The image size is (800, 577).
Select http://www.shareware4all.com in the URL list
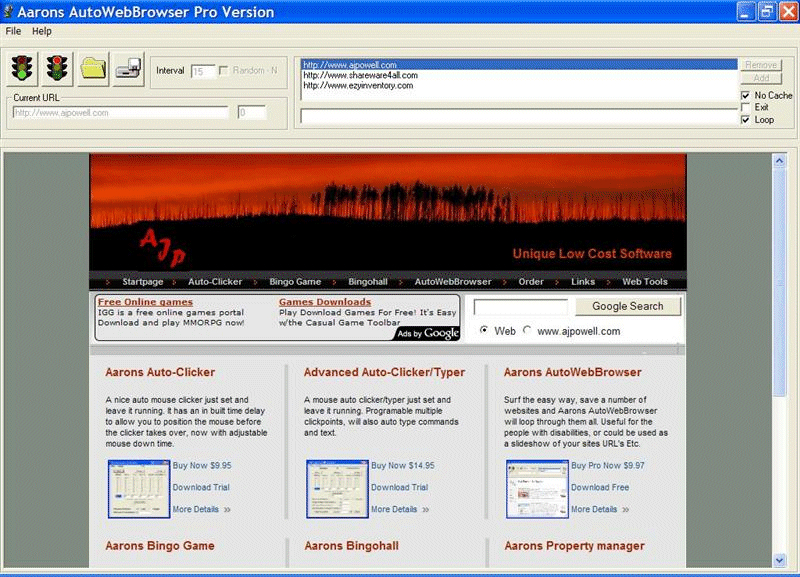pyautogui.click(x=360, y=75)
